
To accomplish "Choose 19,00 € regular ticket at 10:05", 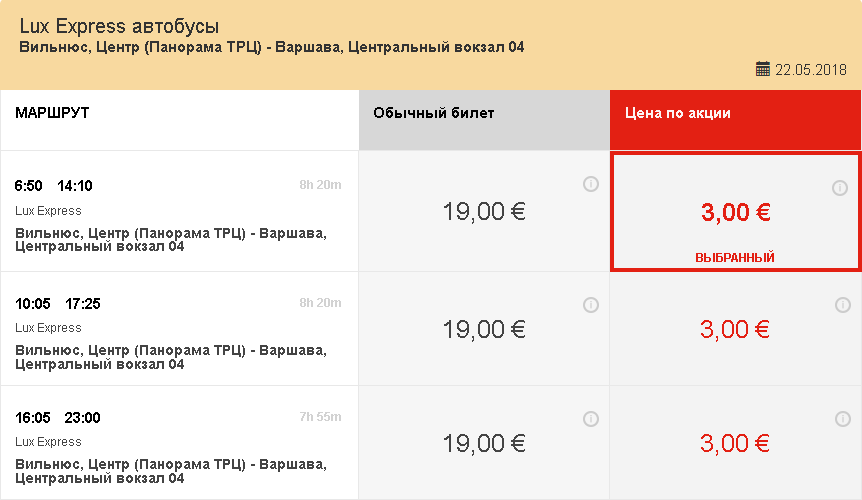I will tap(484, 330).
